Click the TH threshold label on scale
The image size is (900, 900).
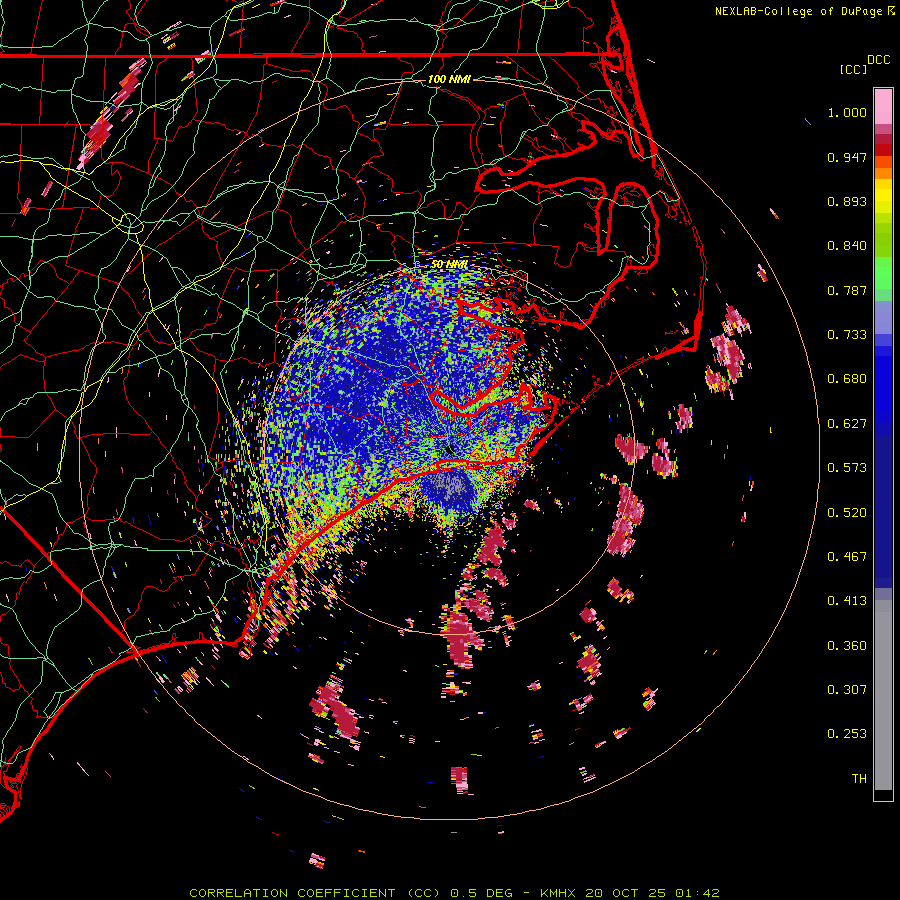(x=859, y=779)
